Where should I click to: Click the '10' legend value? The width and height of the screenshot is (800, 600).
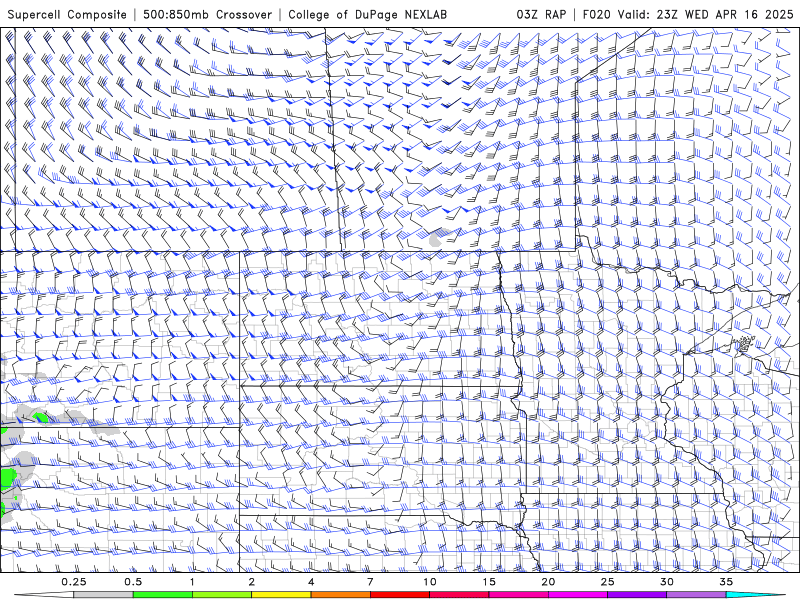click(x=430, y=582)
